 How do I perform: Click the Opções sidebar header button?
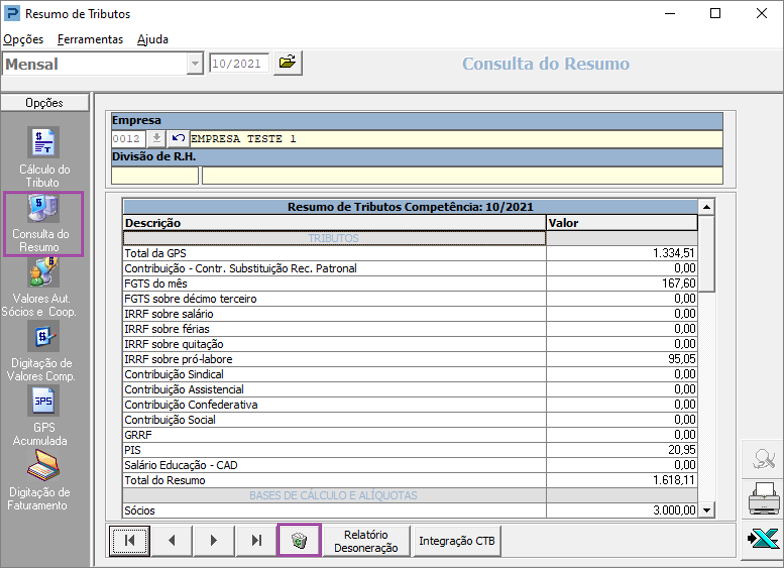[44, 102]
